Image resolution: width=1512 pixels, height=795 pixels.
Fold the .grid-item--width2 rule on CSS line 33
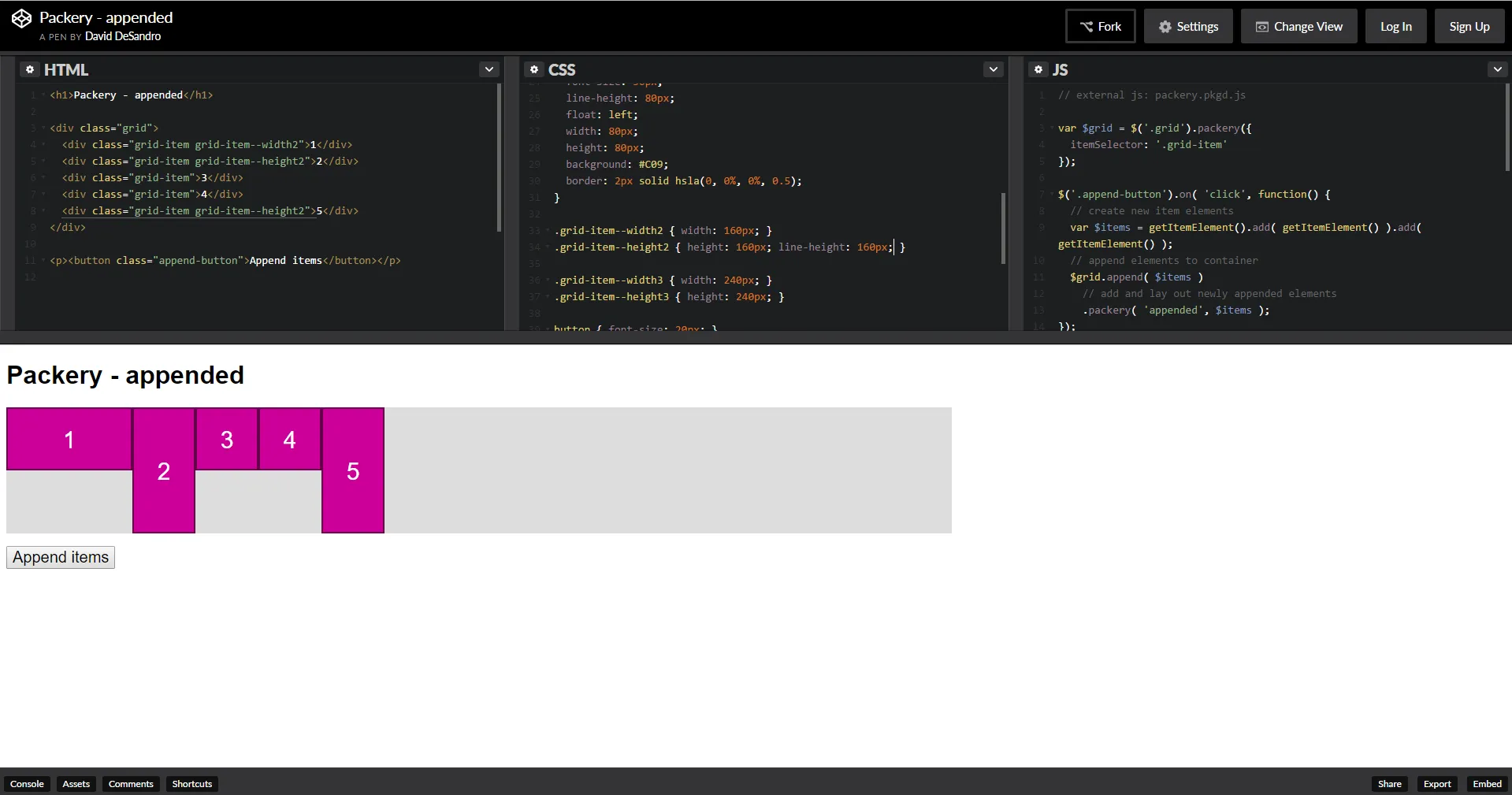548,231
